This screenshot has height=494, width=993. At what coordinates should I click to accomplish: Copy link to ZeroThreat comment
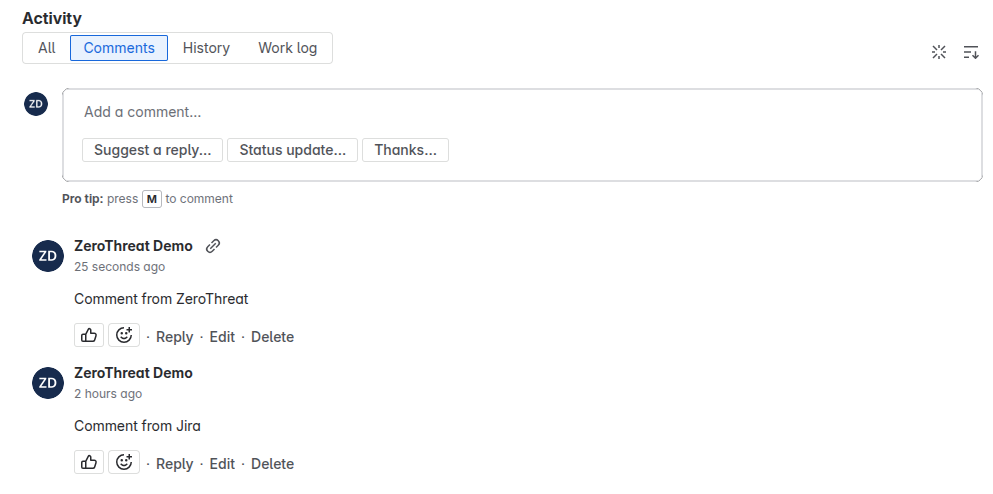(213, 246)
